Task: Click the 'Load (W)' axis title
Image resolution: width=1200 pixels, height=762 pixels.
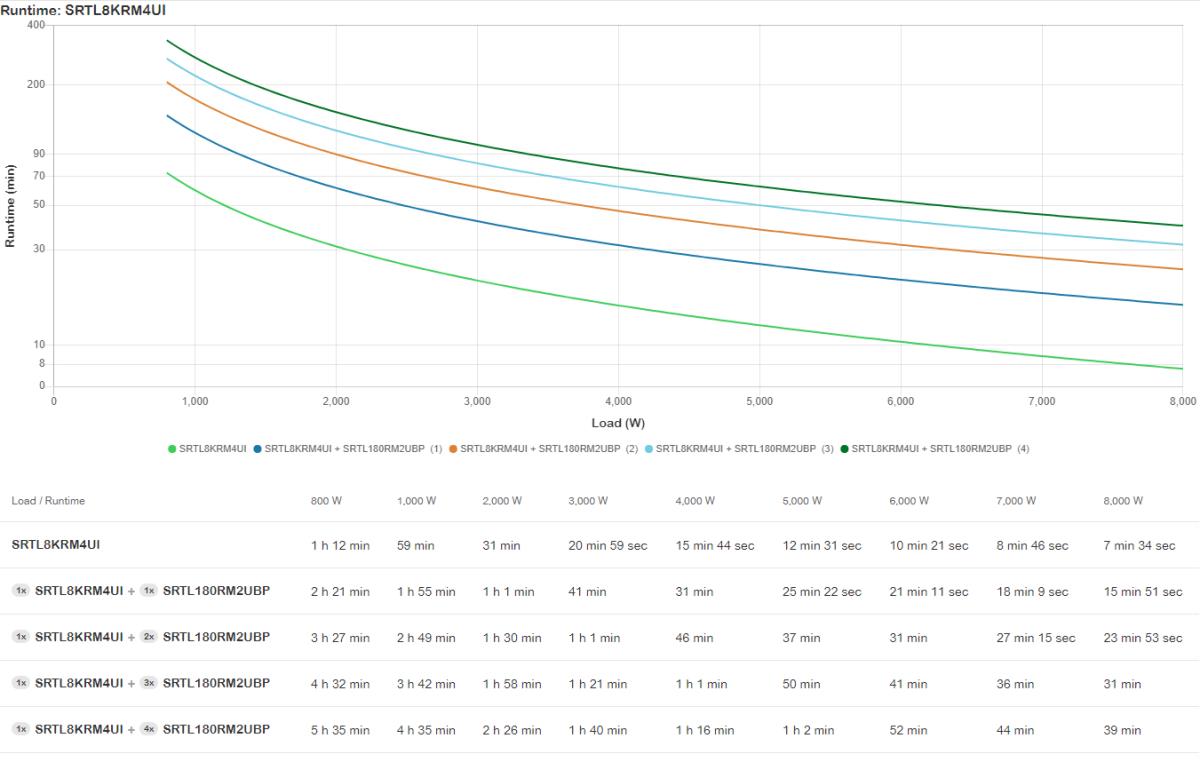Action: click(618, 423)
